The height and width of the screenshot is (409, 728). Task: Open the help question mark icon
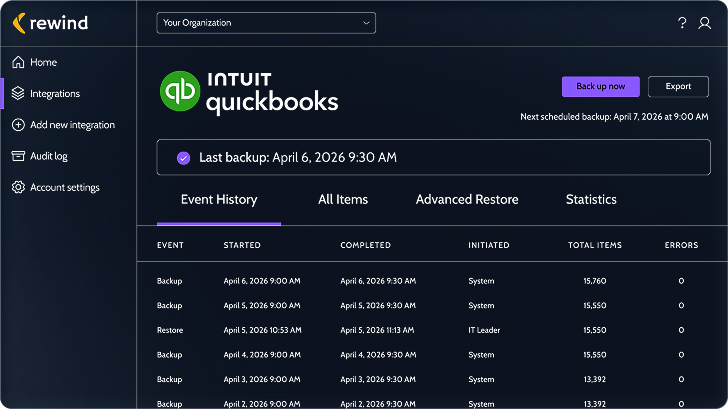[x=682, y=23]
